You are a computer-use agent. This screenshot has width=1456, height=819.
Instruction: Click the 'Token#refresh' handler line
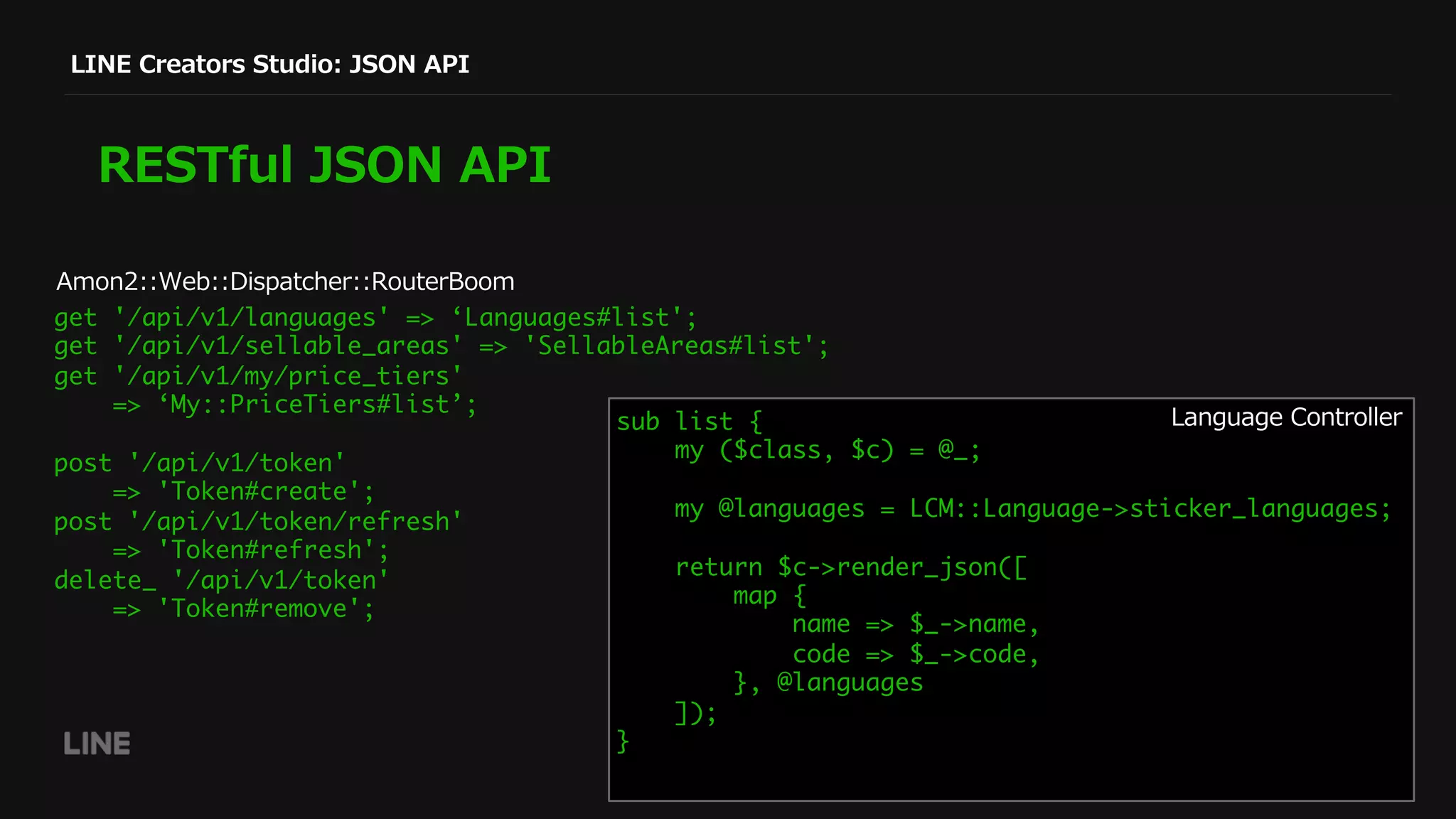250,550
